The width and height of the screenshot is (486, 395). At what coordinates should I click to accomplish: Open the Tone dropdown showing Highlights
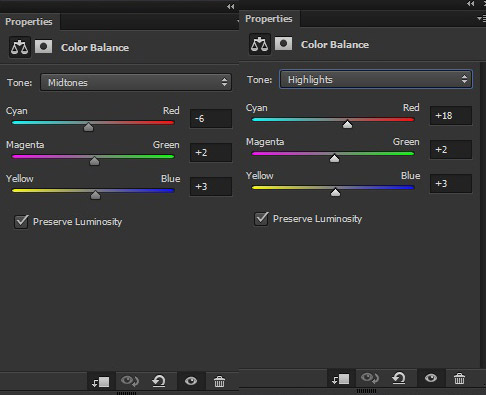pyautogui.click(x=376, y=79)
